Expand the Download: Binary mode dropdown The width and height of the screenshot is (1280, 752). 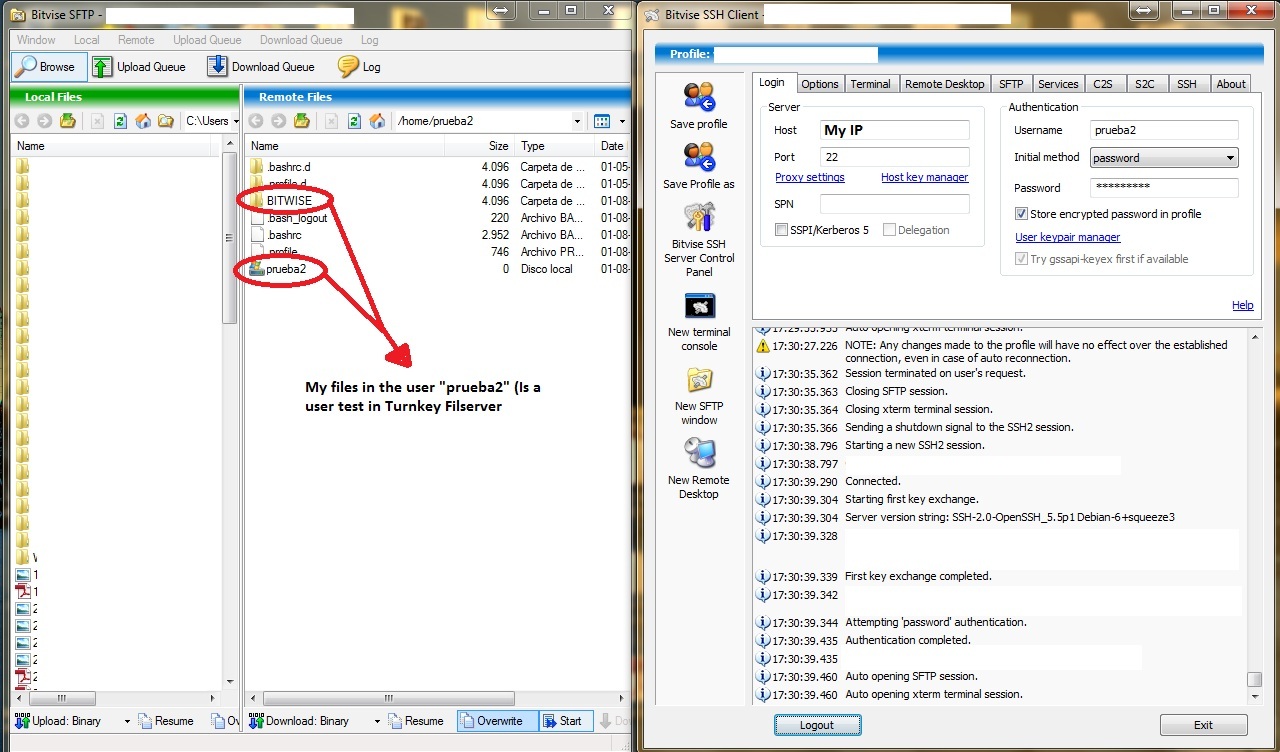pyautogui.click(x=377, y=721)
